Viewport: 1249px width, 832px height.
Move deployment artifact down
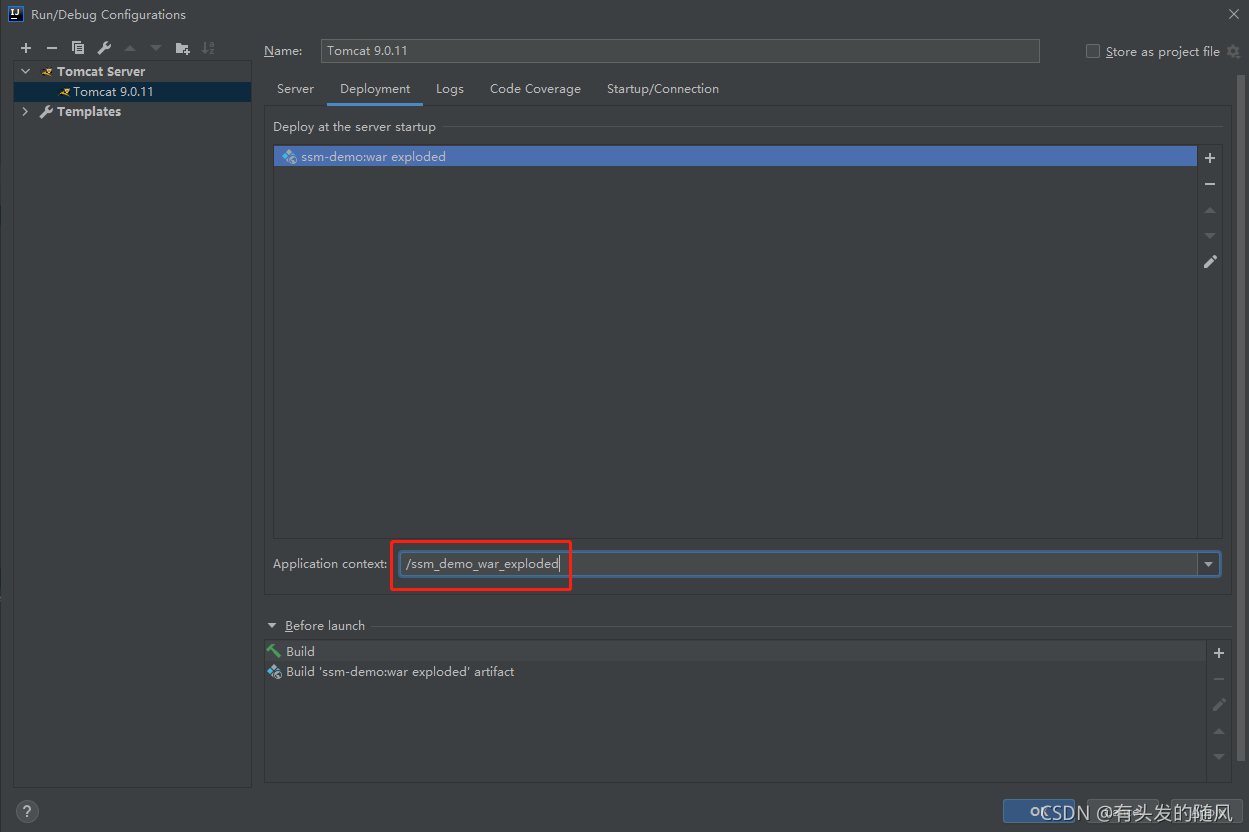[x=1210, y=236]
